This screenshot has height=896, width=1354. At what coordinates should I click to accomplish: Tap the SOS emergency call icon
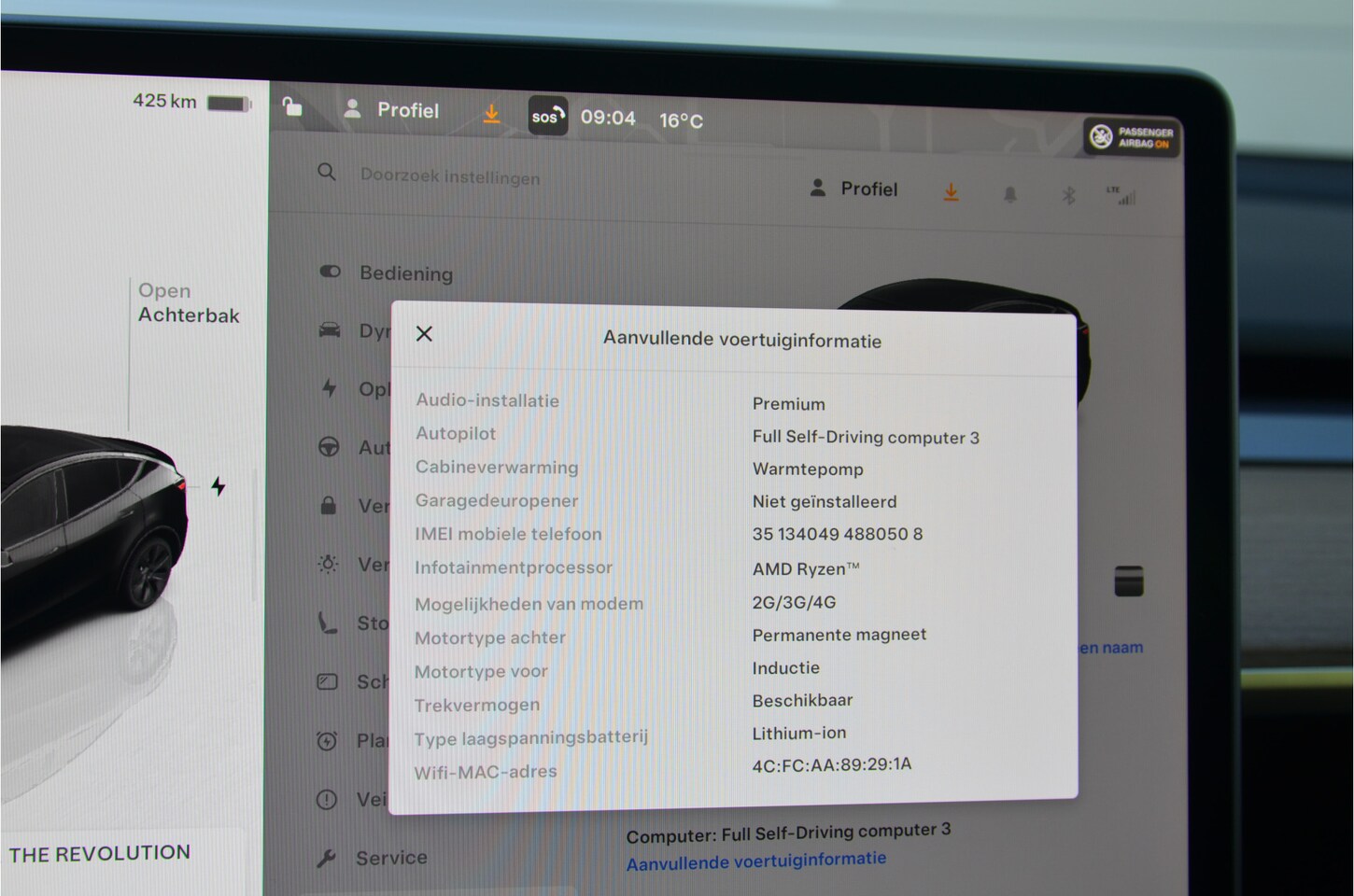point(548,116)
